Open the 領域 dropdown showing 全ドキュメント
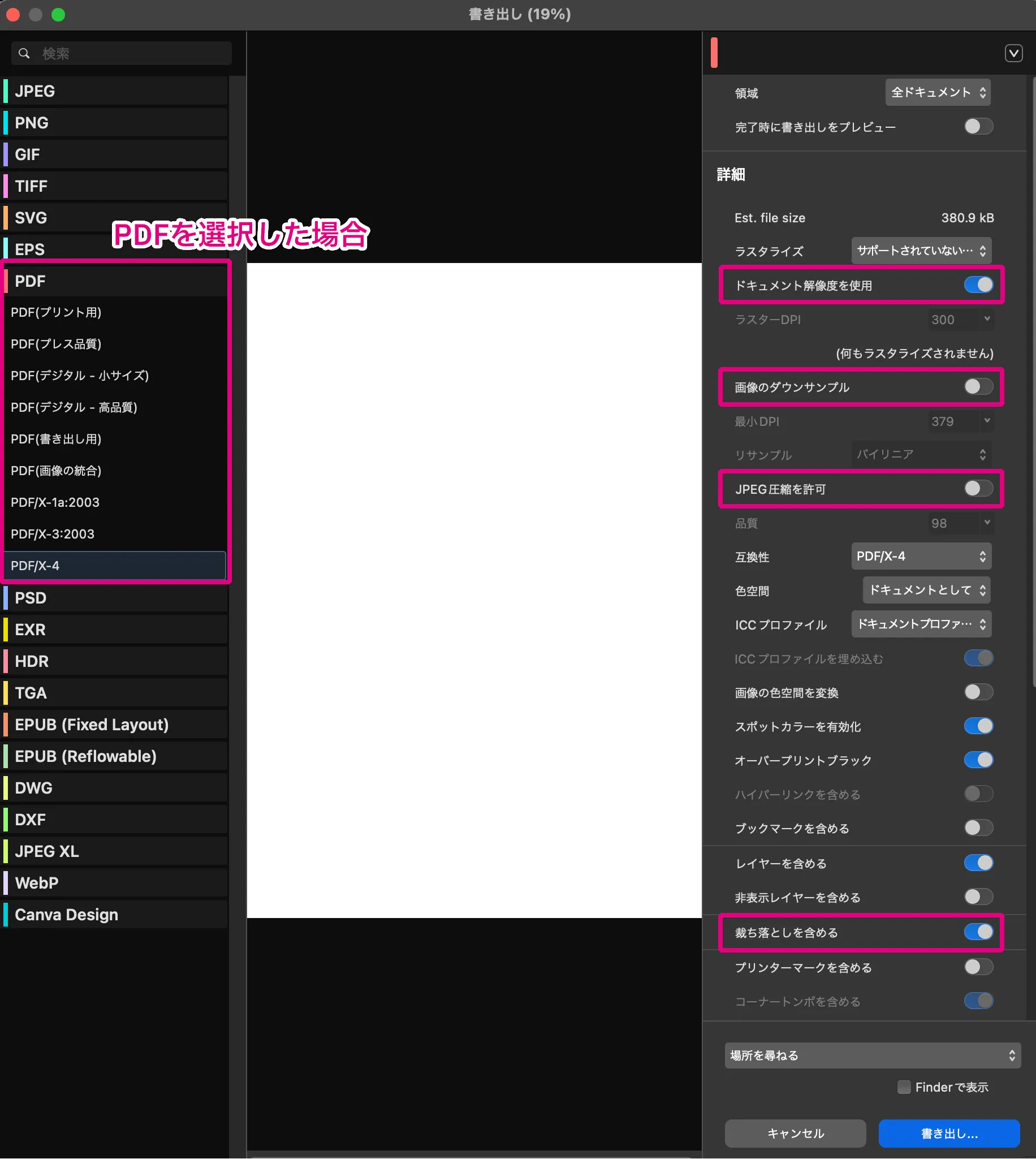1036x1159 pixels. pos(937,92)
